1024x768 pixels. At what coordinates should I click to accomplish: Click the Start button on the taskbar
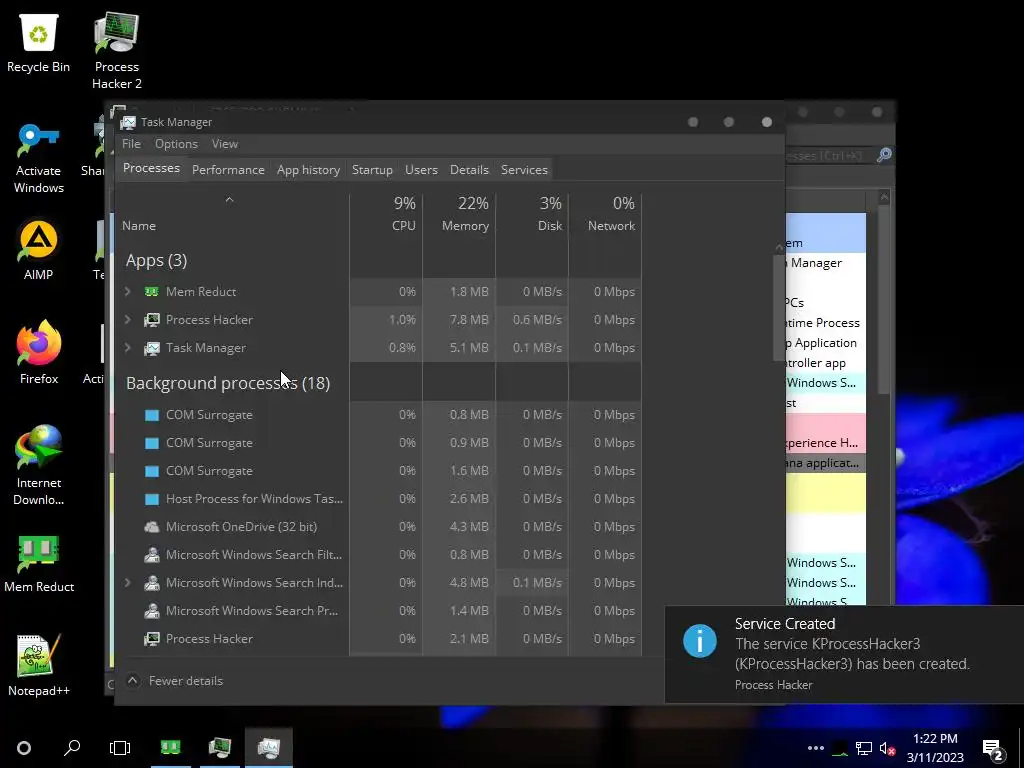click(x=24, y=748)
